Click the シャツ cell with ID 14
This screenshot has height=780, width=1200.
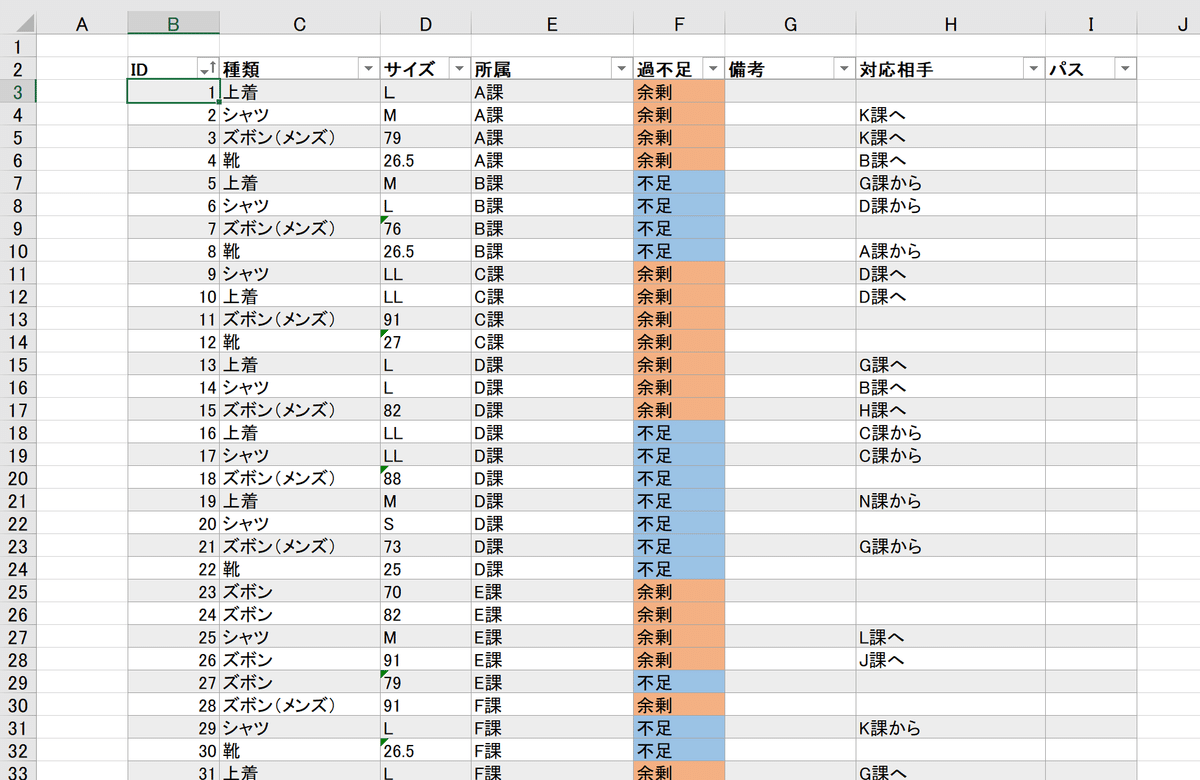[300, 387]
